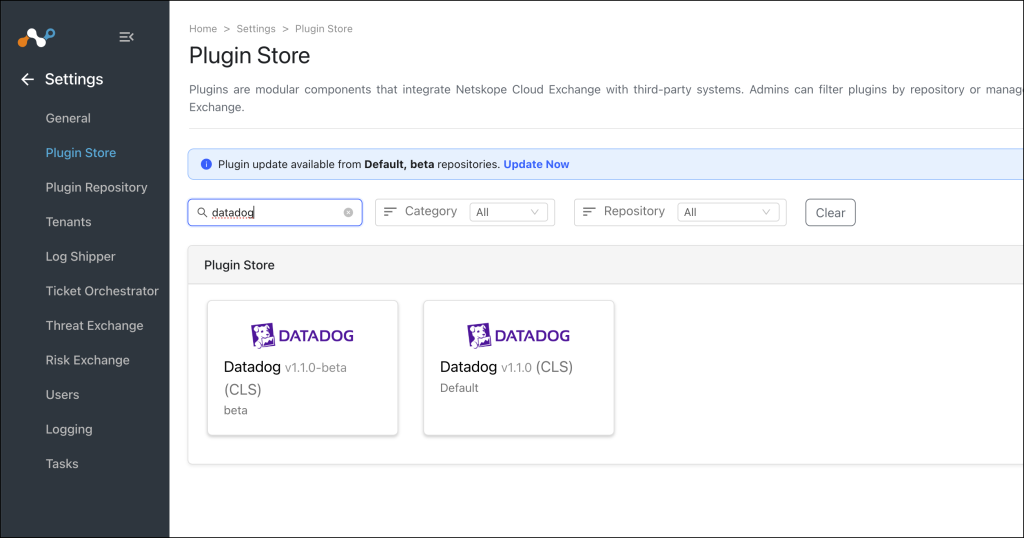Collapse the sidebar with the menu-fold icon
Image resolution: width=1024 pixels, height=538 pixels.
pos(126,37)
